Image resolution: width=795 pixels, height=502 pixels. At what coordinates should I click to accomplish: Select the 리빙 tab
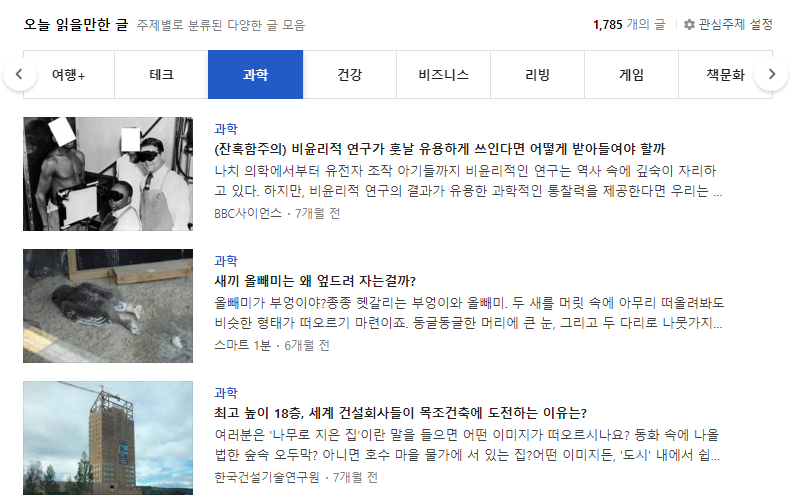[537, 75]
